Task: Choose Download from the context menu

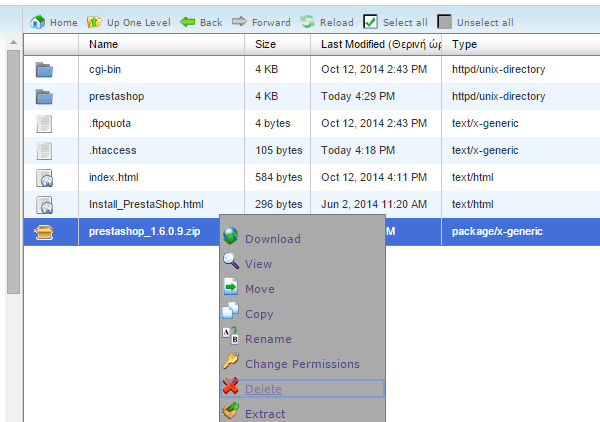Action: 272,239
